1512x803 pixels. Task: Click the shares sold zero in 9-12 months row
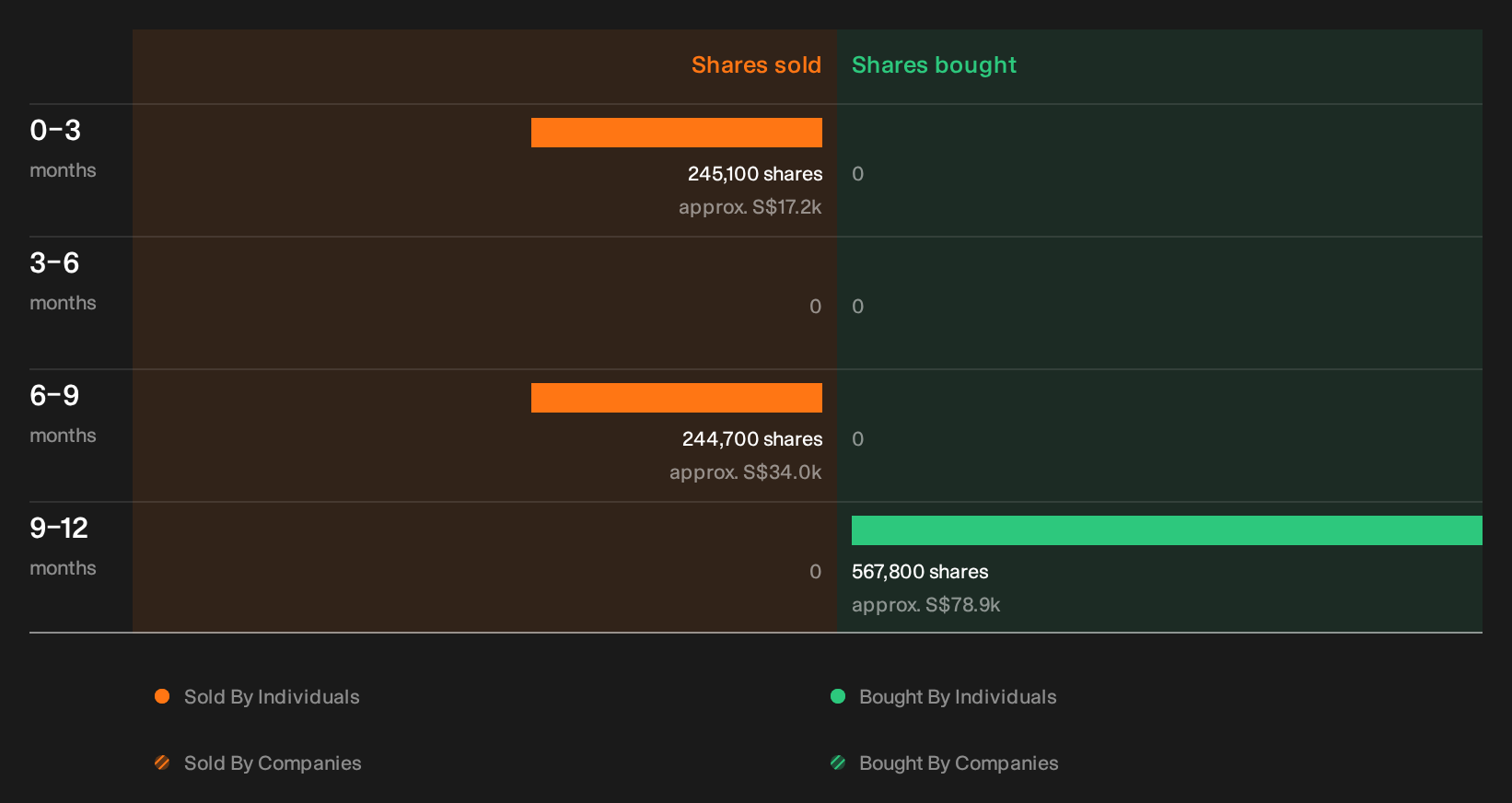(x=815, y=572)
